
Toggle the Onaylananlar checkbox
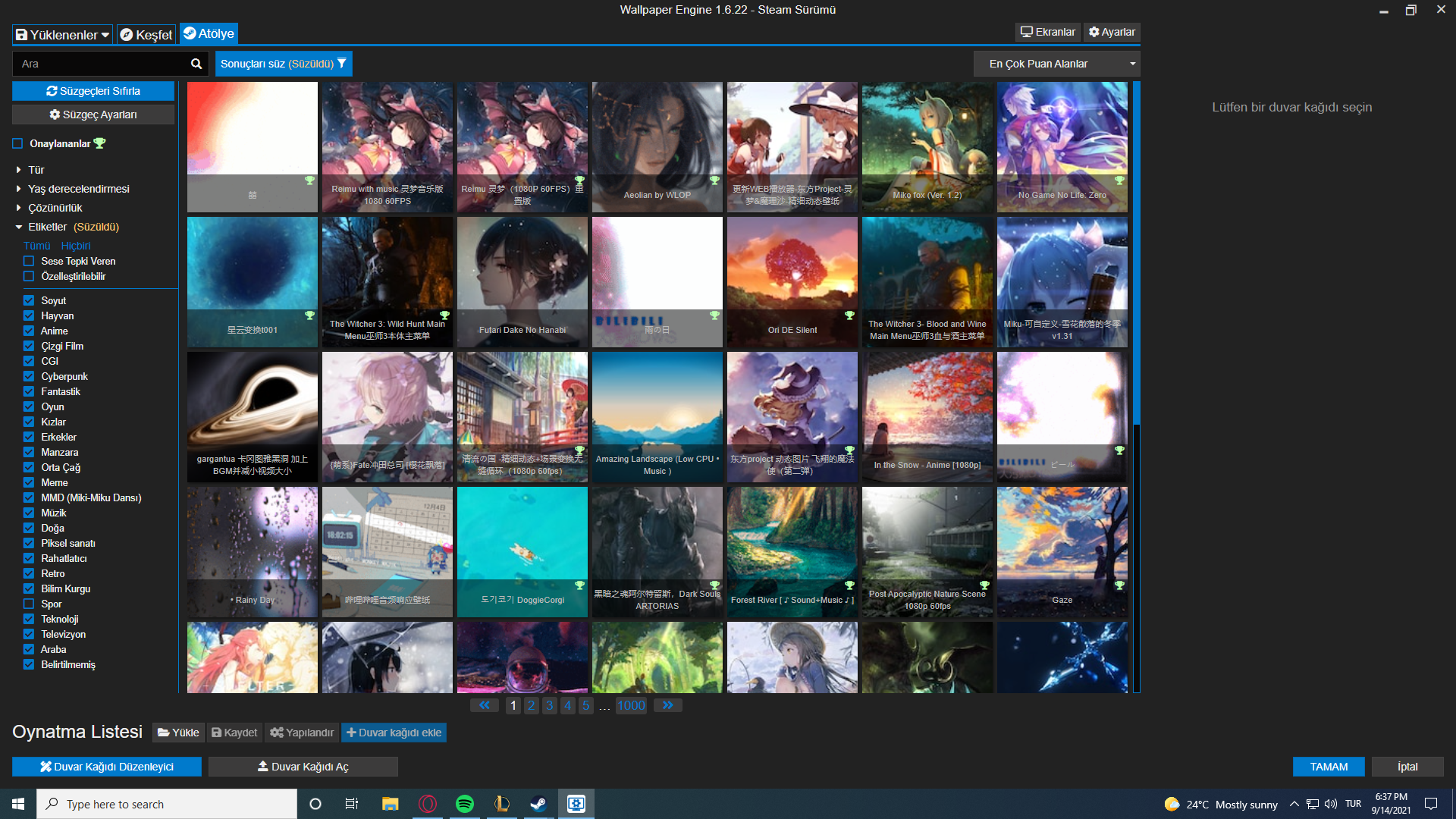click(17, 143)
